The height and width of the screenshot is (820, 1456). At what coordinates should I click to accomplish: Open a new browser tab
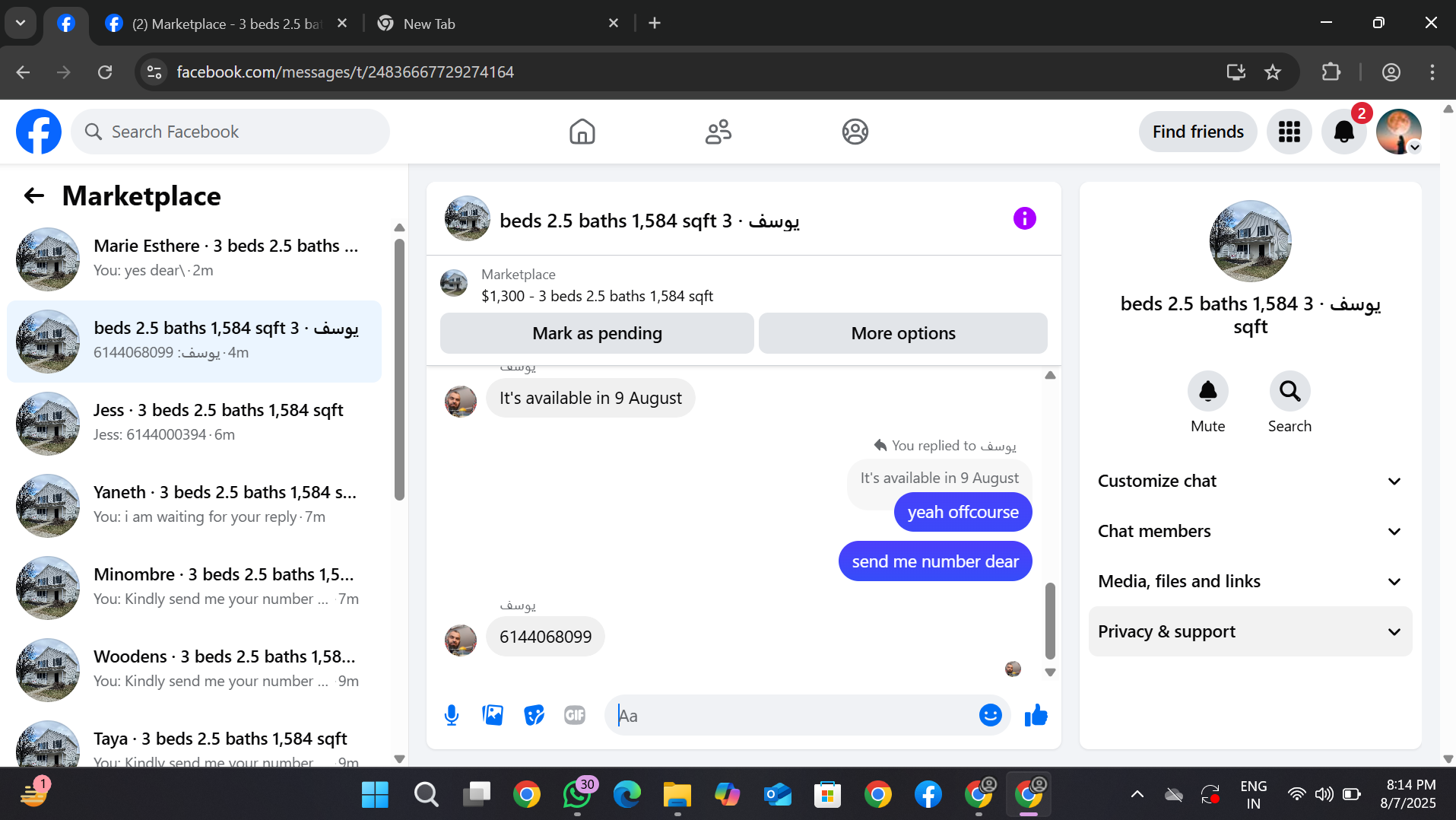[x=655, y=24]
